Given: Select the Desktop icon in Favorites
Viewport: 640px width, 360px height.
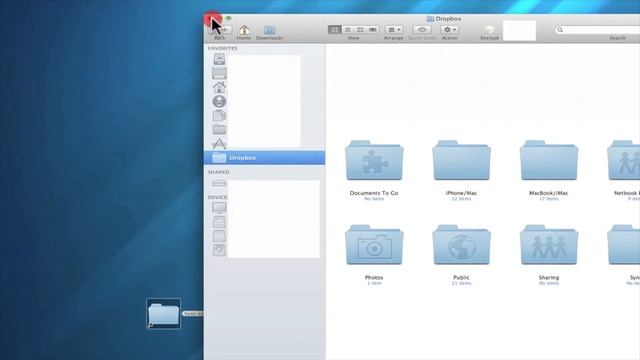Looking at the screenshot, I should (219, 73).
